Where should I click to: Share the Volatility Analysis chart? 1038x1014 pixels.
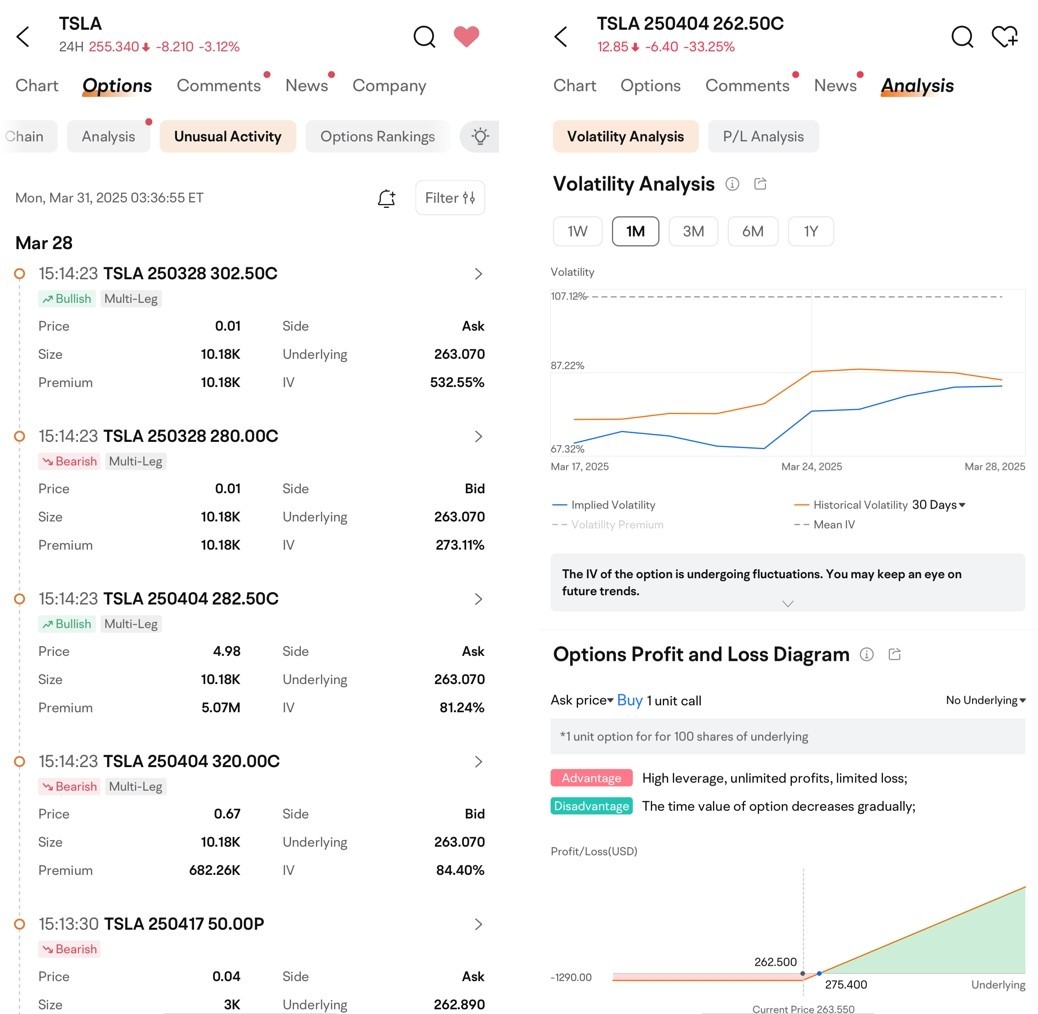pyautogui.click(x=761, y=184)
